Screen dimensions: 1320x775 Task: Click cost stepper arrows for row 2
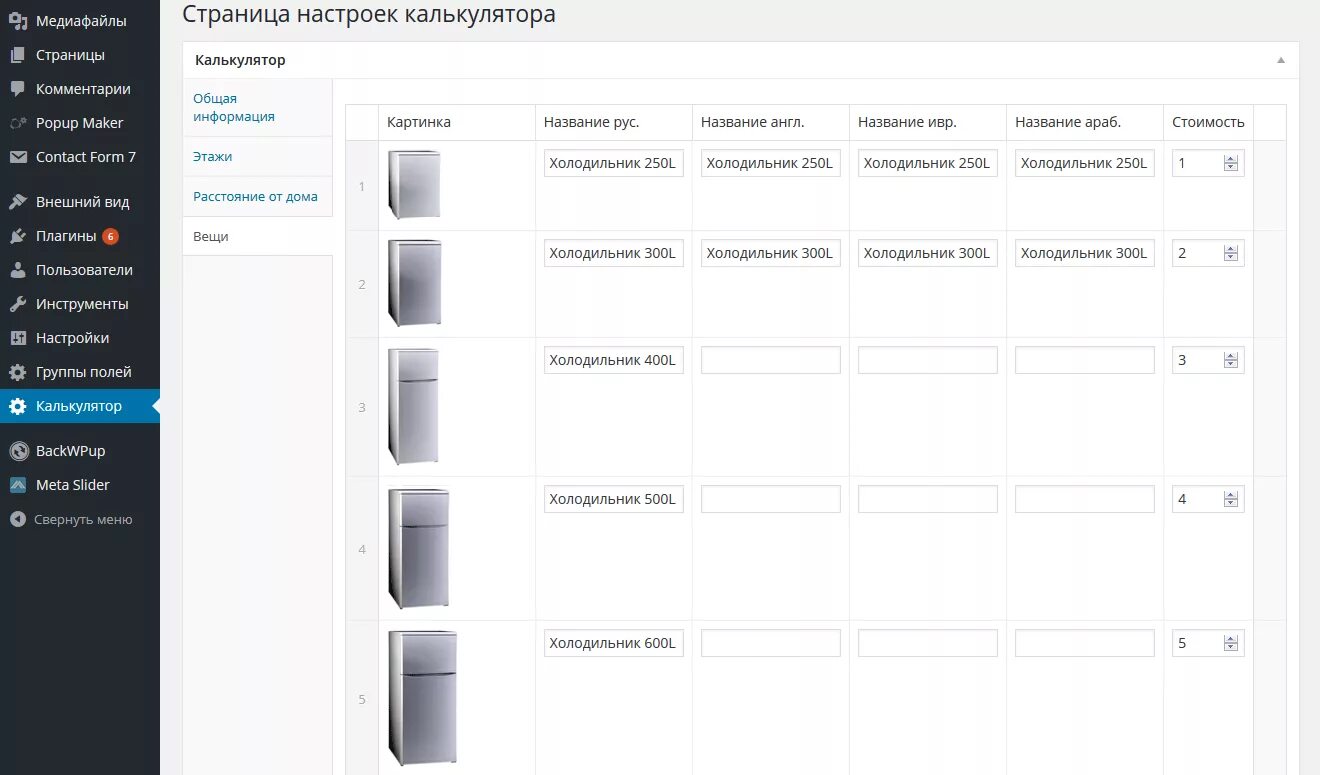point(1231,253)
